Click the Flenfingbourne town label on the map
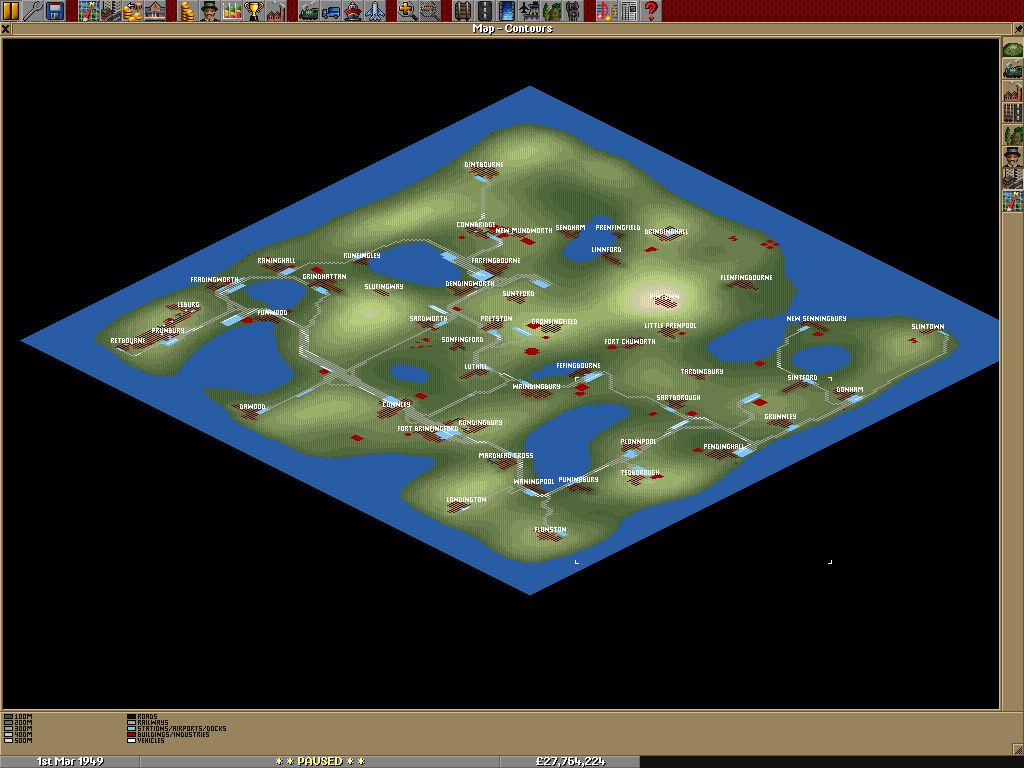This screenshot has width=1024, height=768. click(x=746, y=278)
